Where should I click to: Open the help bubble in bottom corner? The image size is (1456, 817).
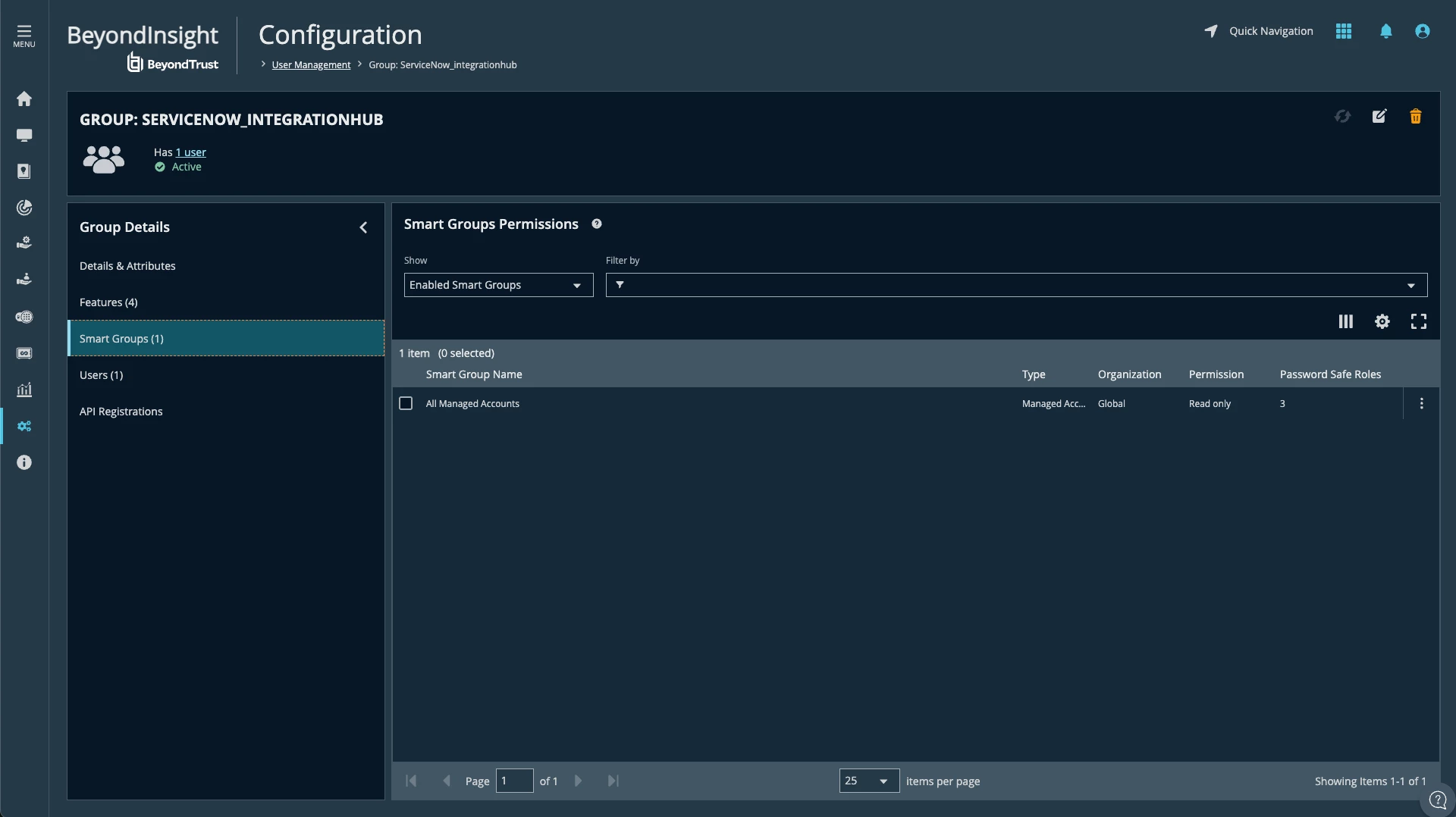pyautogui.click(x=1438, y=800)
